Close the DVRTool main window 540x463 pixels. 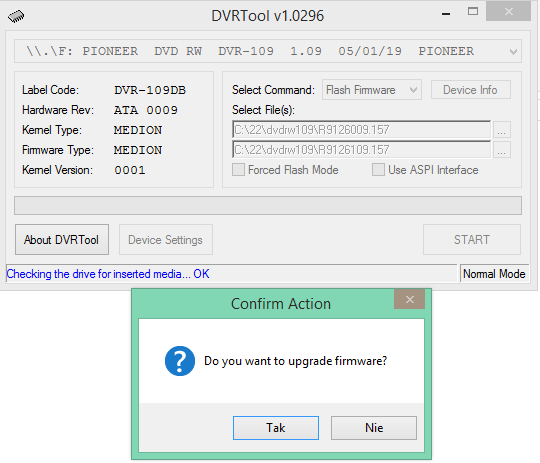508,12
